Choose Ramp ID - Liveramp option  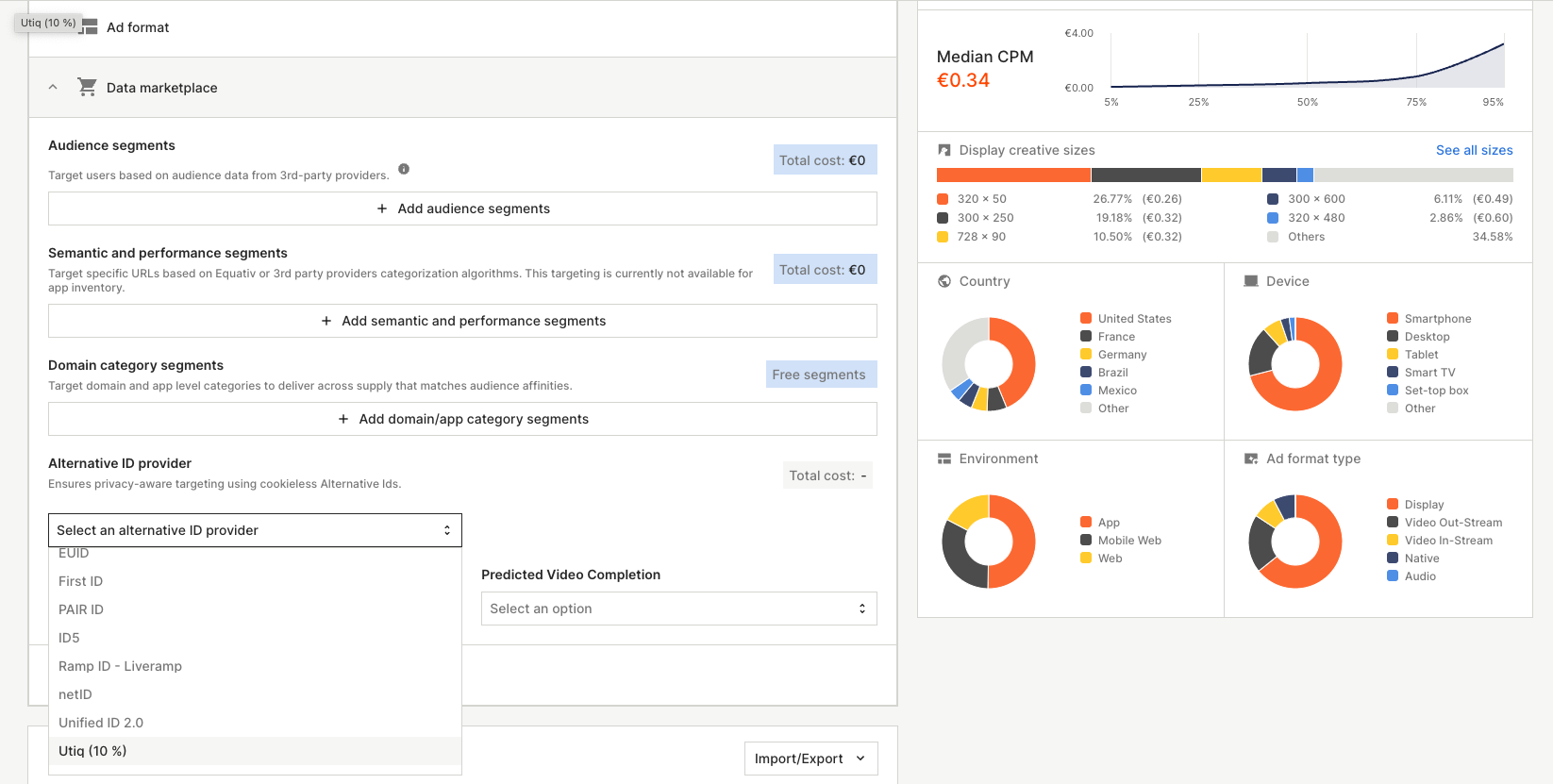click(x=120, y=666)
